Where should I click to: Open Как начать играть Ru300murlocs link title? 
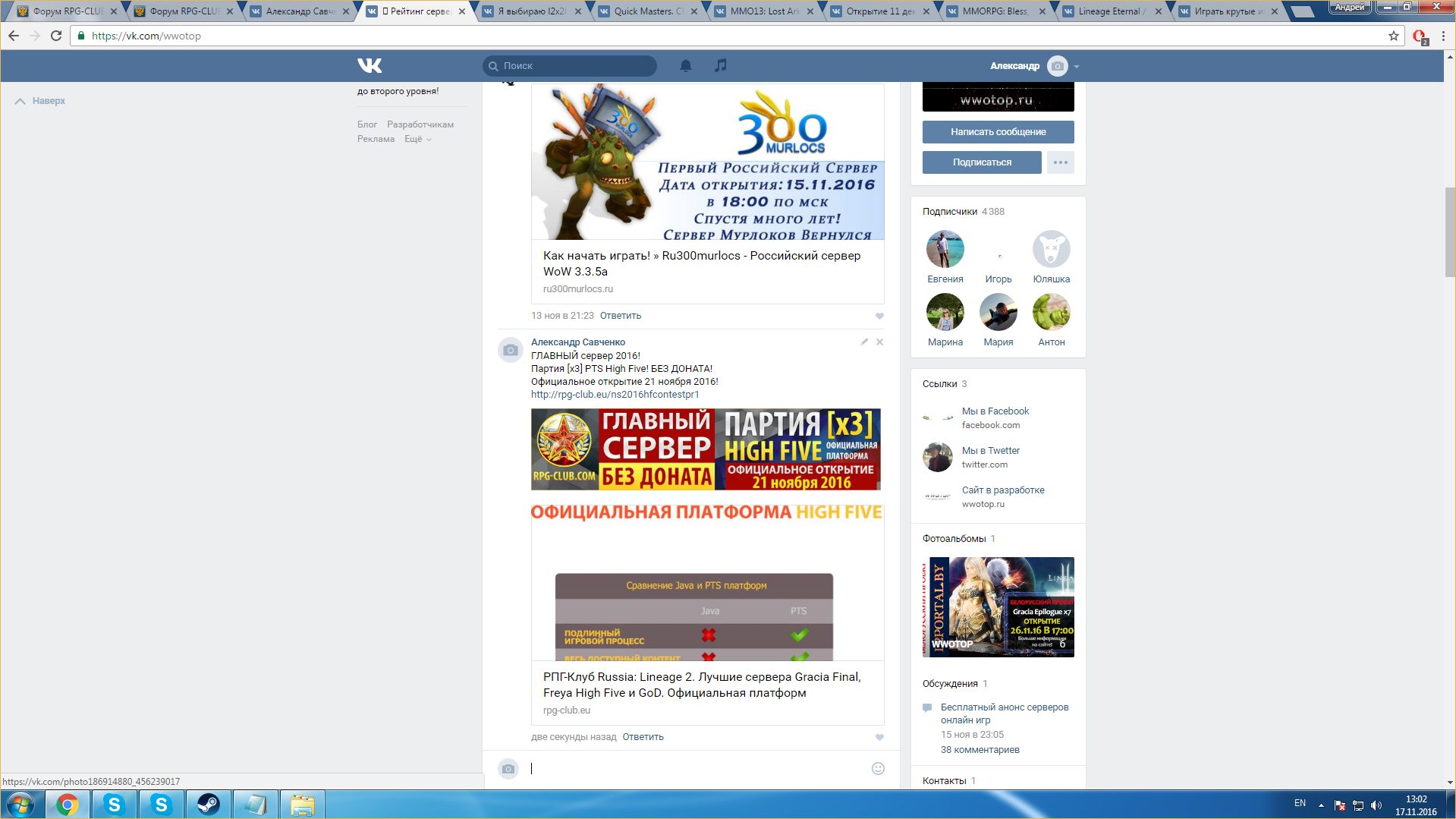tap(702, 263)
